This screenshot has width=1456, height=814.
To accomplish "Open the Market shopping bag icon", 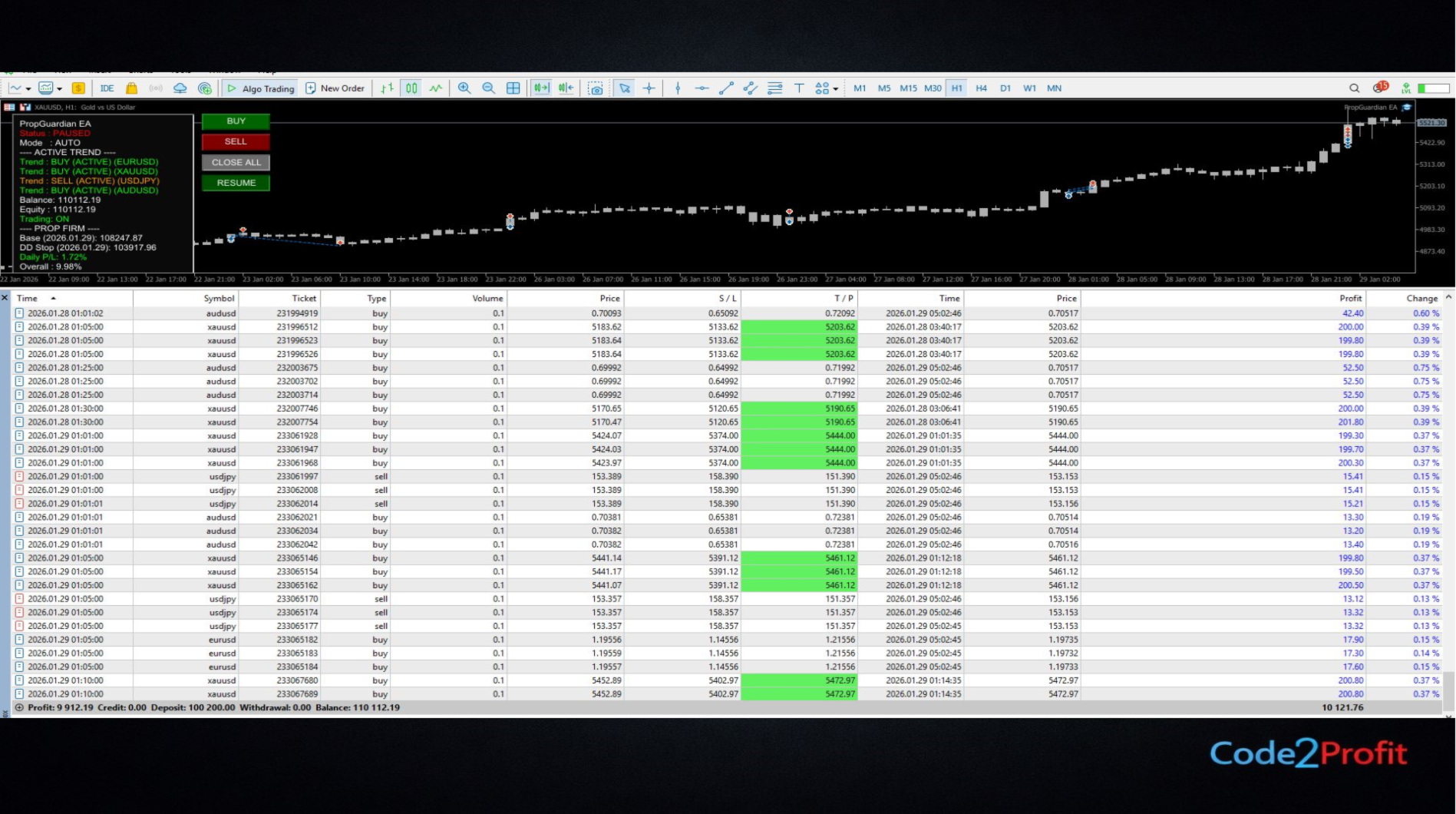I will 131,88.
